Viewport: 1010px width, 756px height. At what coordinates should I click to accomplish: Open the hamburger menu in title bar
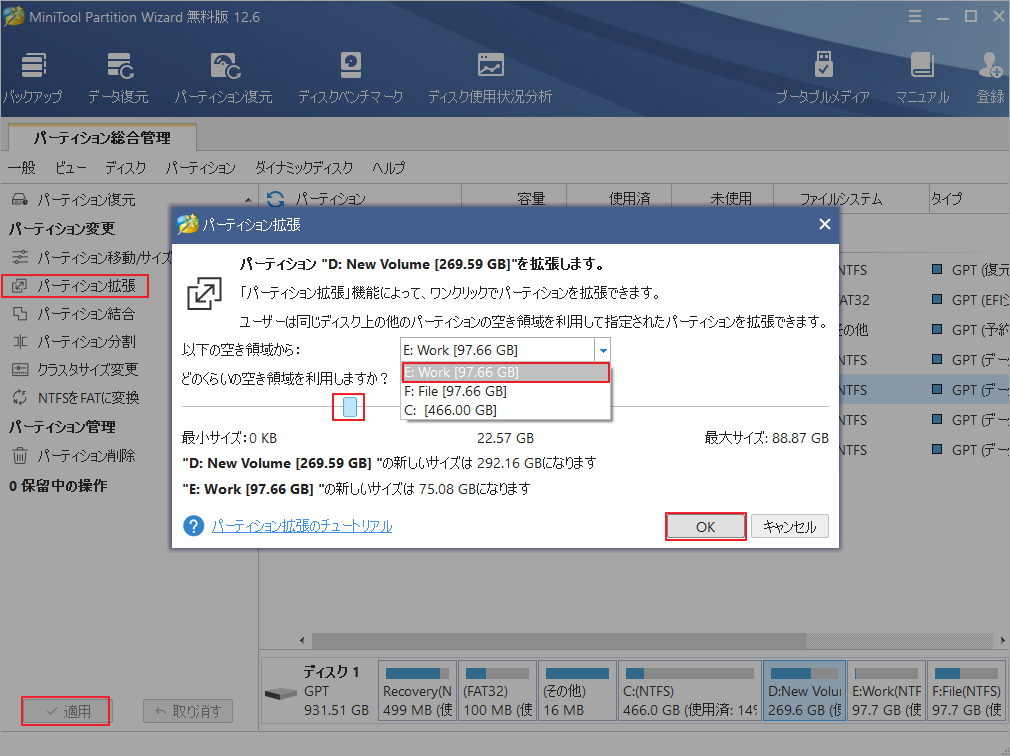915,17
